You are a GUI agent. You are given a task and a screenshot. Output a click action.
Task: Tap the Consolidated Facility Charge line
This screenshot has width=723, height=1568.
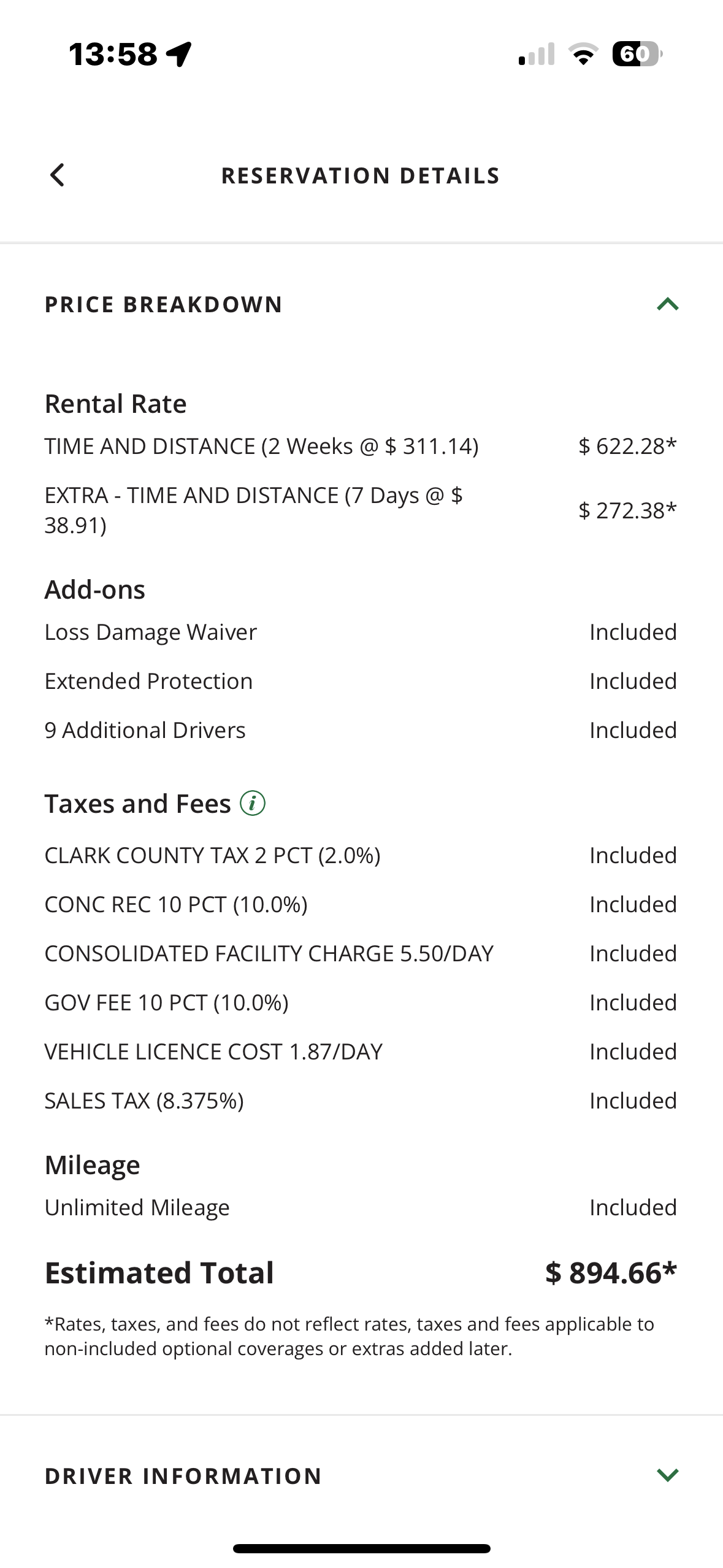click(x=269, y=953)
